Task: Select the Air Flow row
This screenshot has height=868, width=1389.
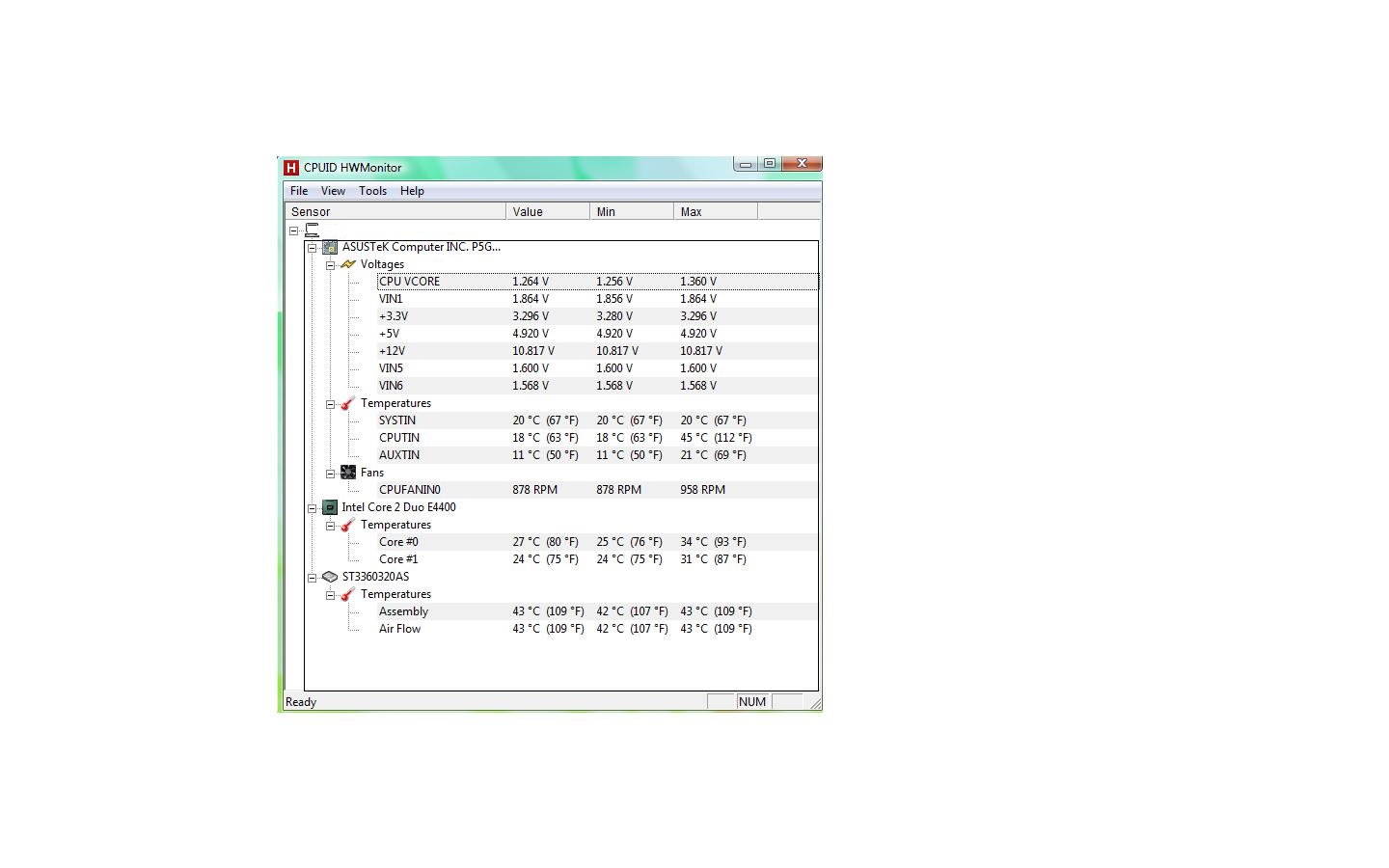Action: [598, 629]
